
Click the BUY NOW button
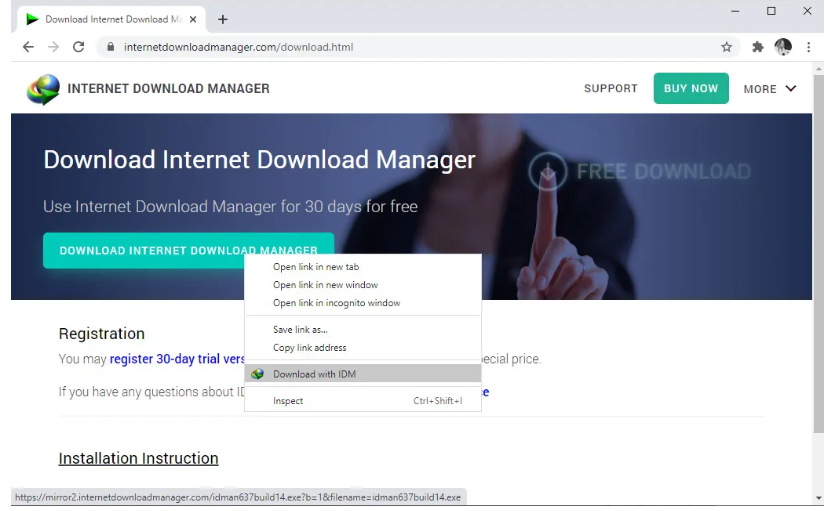click(691, 88)
